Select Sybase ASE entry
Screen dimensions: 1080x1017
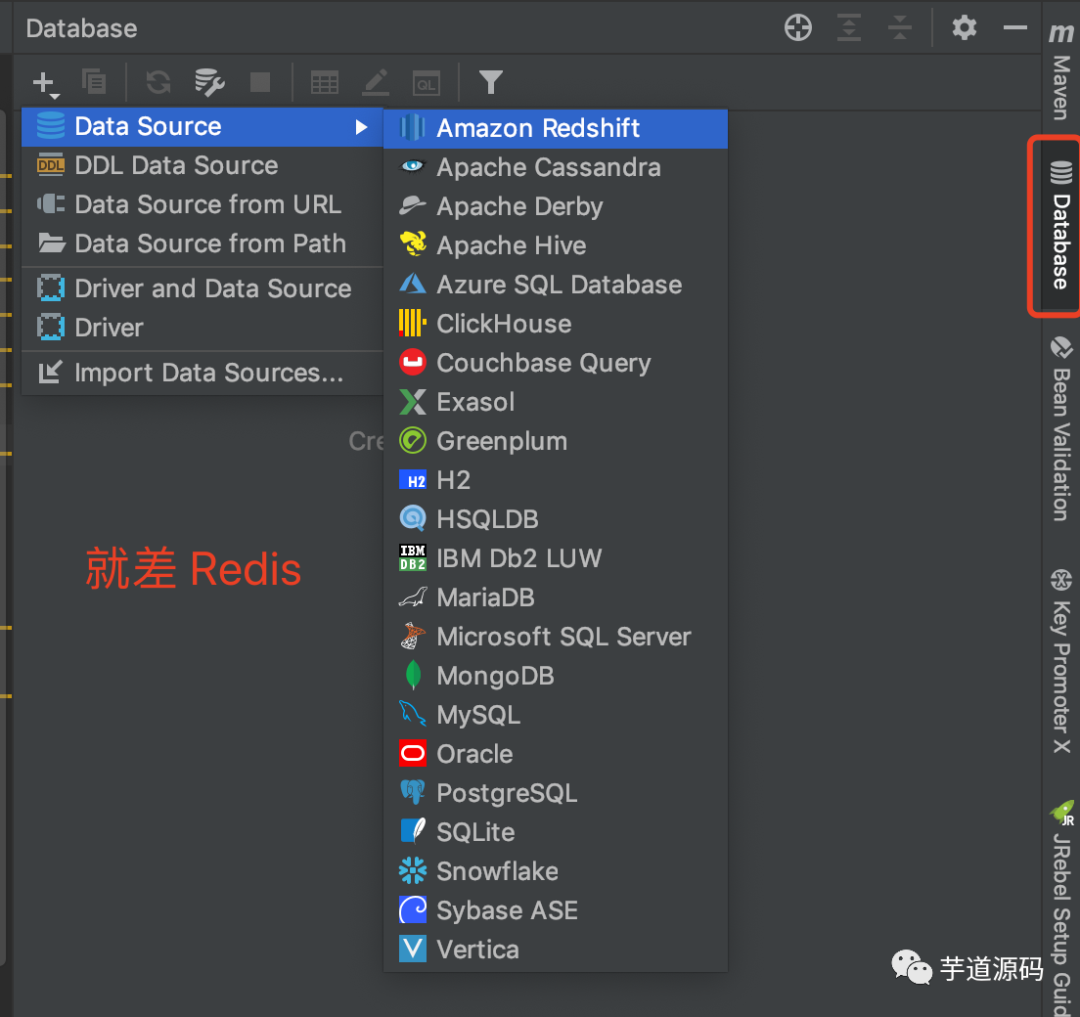[555, 910]
